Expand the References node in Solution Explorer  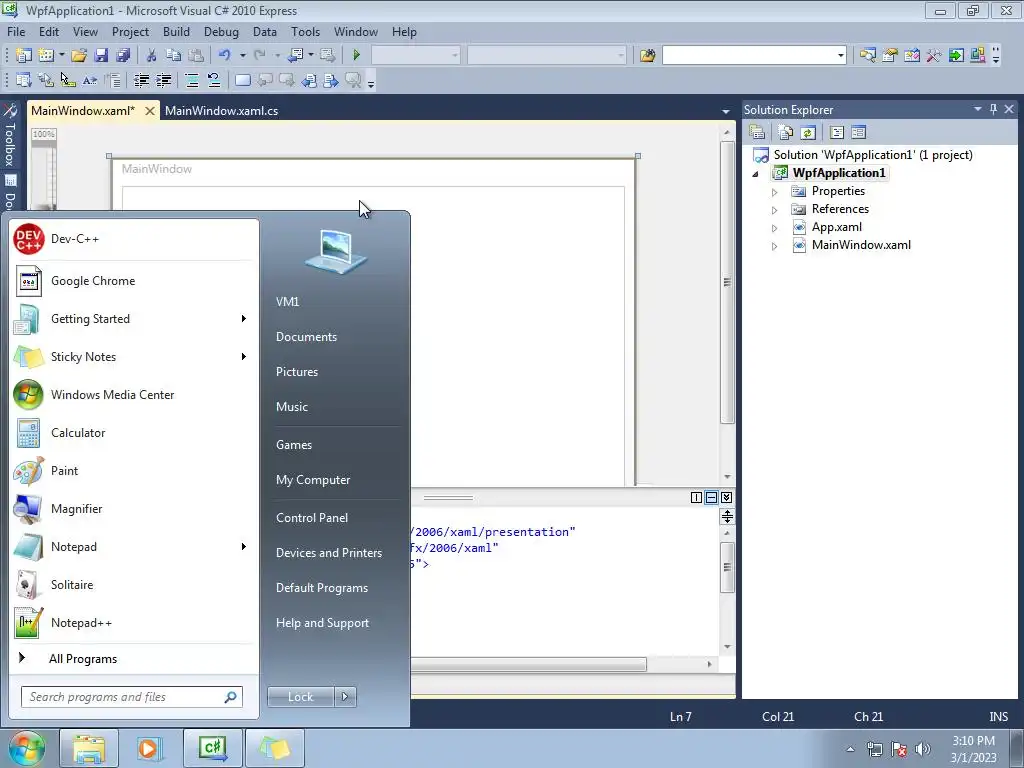tap(775, 210)
